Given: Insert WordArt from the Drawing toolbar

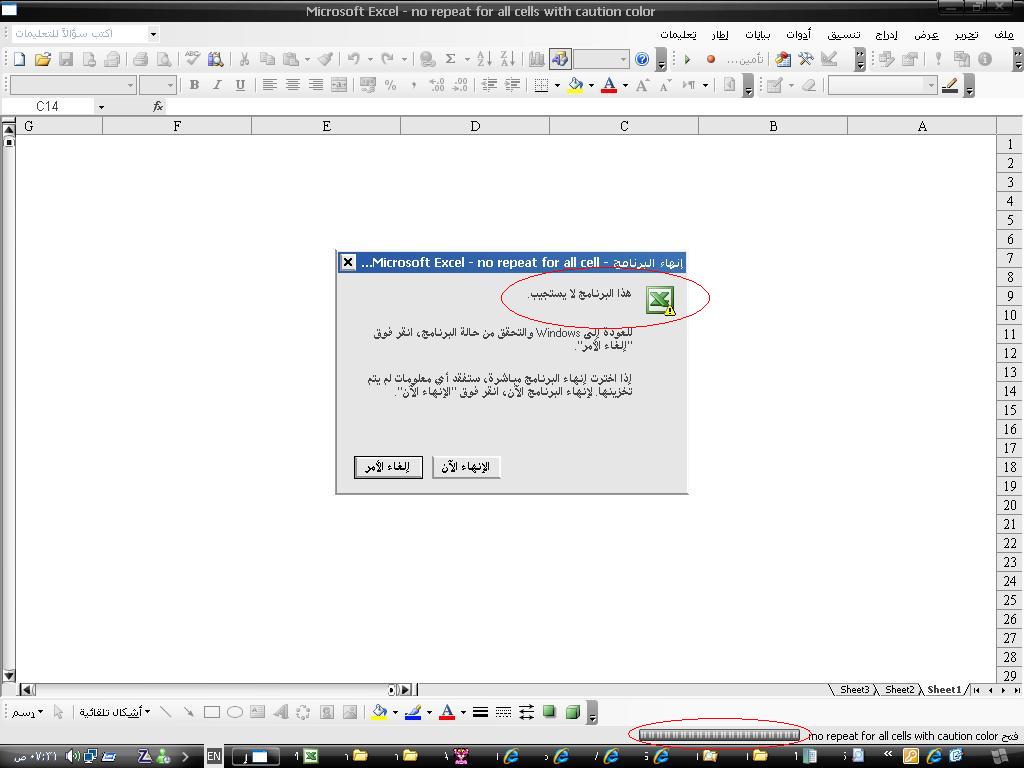Looking at the screenshot, I should click(x=281, y=712).
